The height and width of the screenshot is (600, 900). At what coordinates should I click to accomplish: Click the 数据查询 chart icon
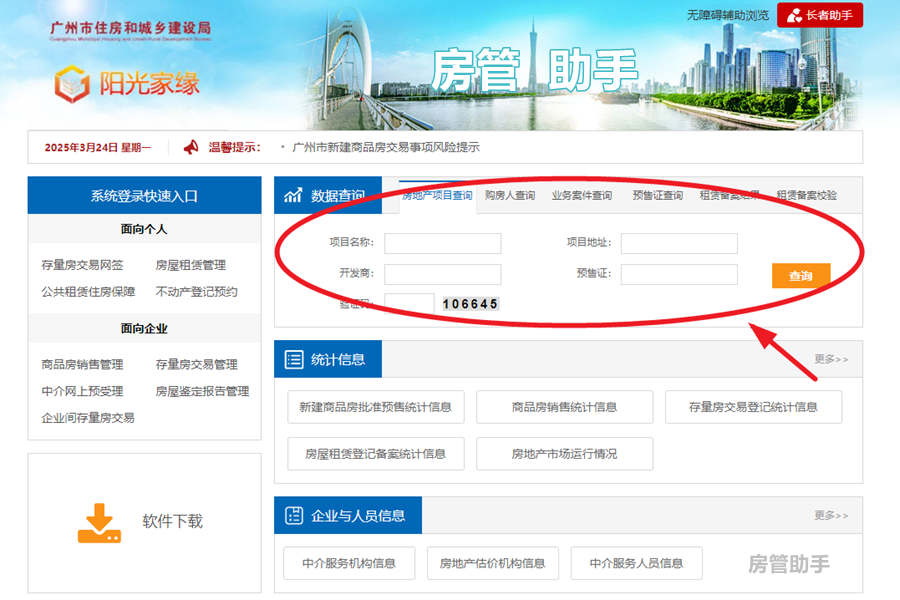point(291,194)
